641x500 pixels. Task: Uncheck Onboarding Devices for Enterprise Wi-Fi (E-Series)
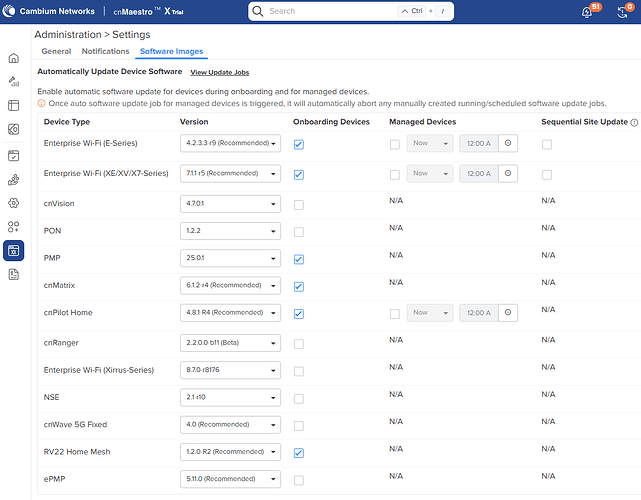coord(299,144)
